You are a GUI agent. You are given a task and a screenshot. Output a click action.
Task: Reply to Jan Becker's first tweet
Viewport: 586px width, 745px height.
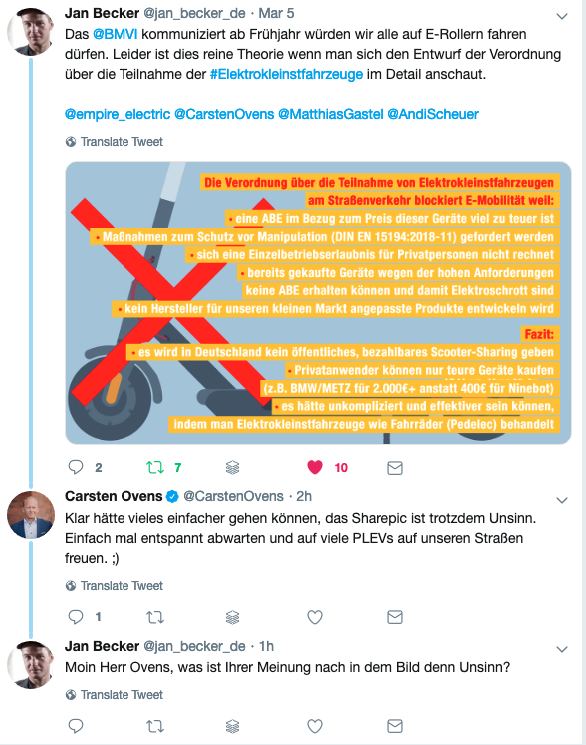pyautogui.click(x=76, y=468)
